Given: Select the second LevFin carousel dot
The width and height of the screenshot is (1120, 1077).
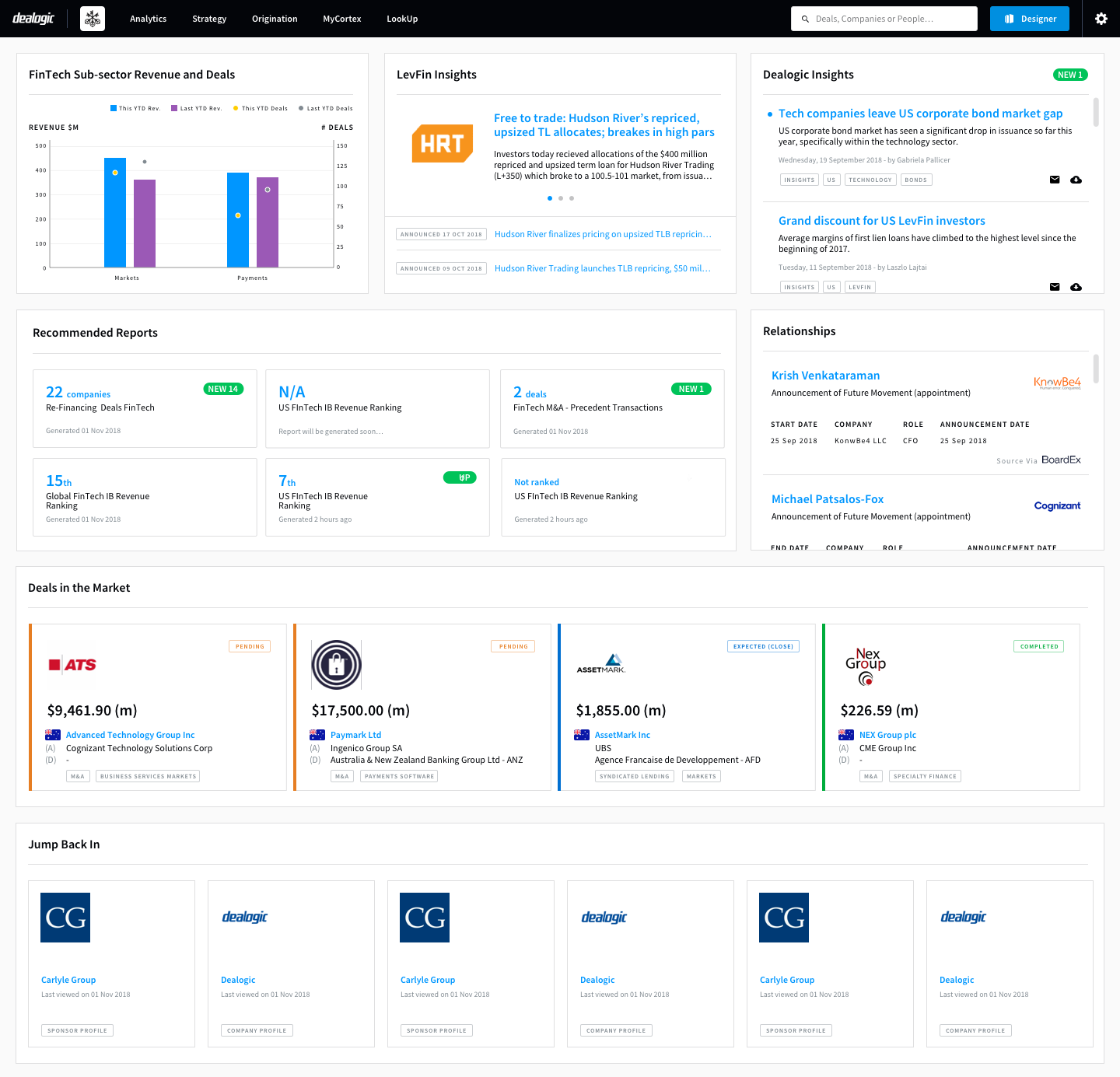Looking at the screenshot, I should [561, 198].
